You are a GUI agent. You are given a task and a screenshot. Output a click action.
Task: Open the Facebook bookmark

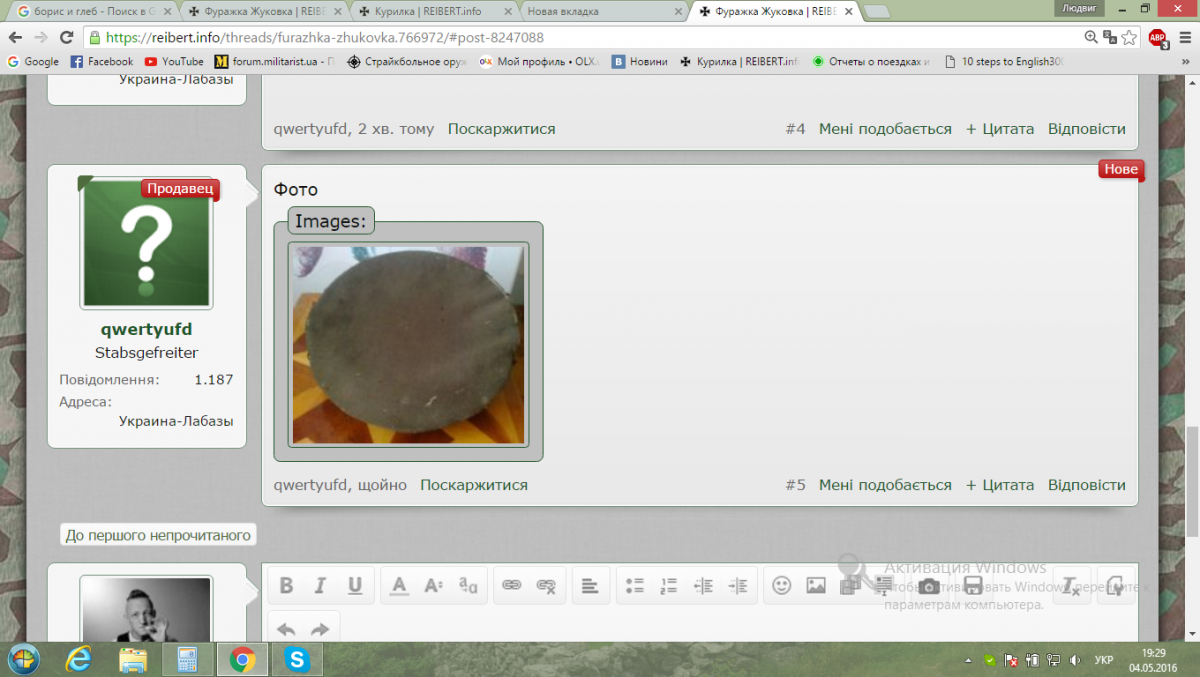point(102,61)
